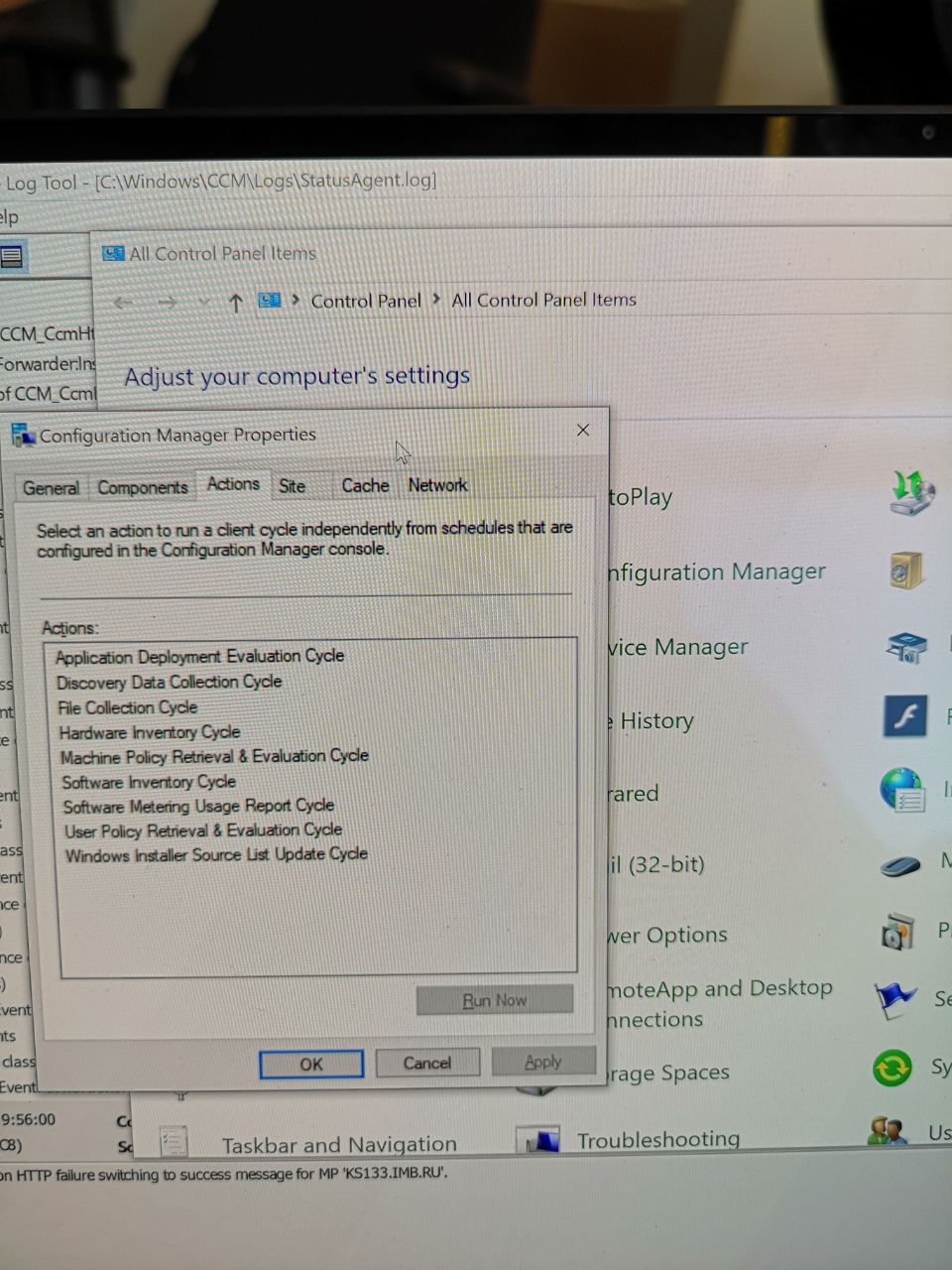Click the Back arrow in Control Panel
The height and width of the screenshot is (1270, 952).
123,303
